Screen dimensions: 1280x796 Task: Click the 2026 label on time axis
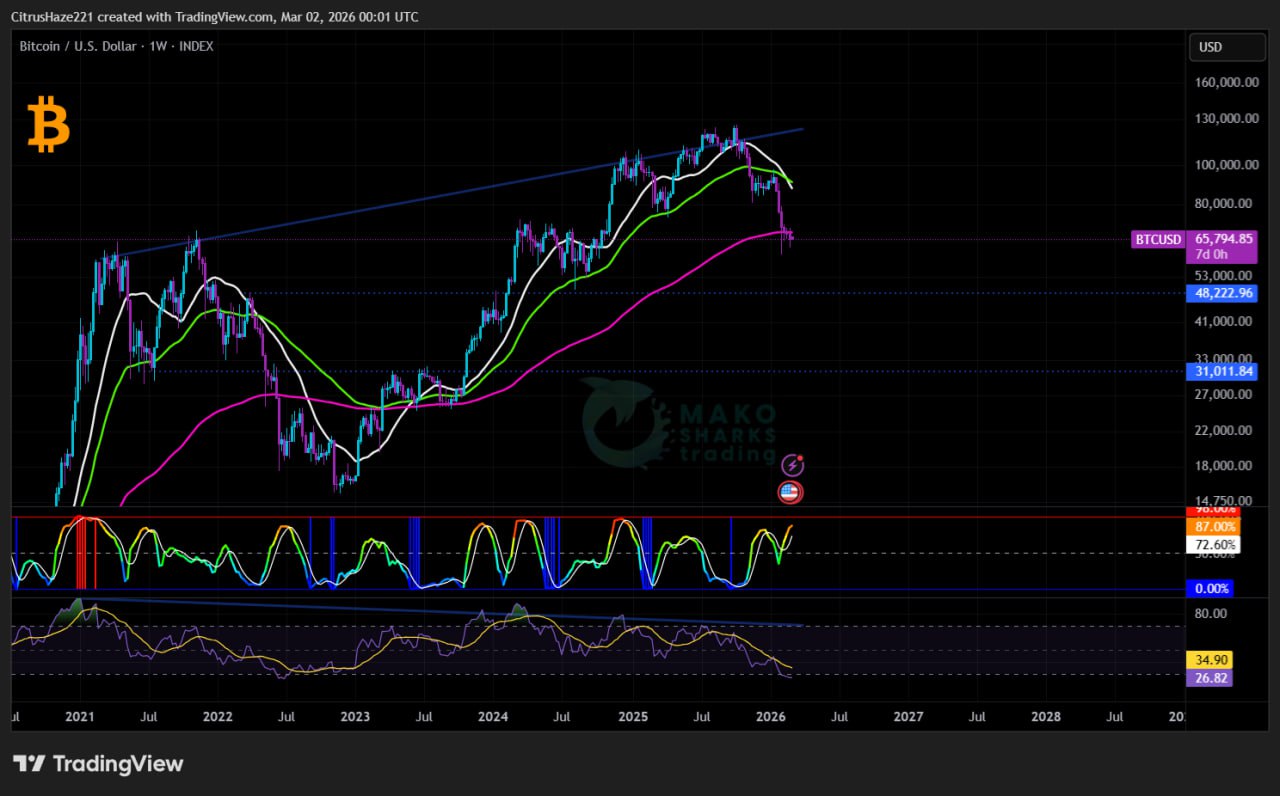click(770, 717)
